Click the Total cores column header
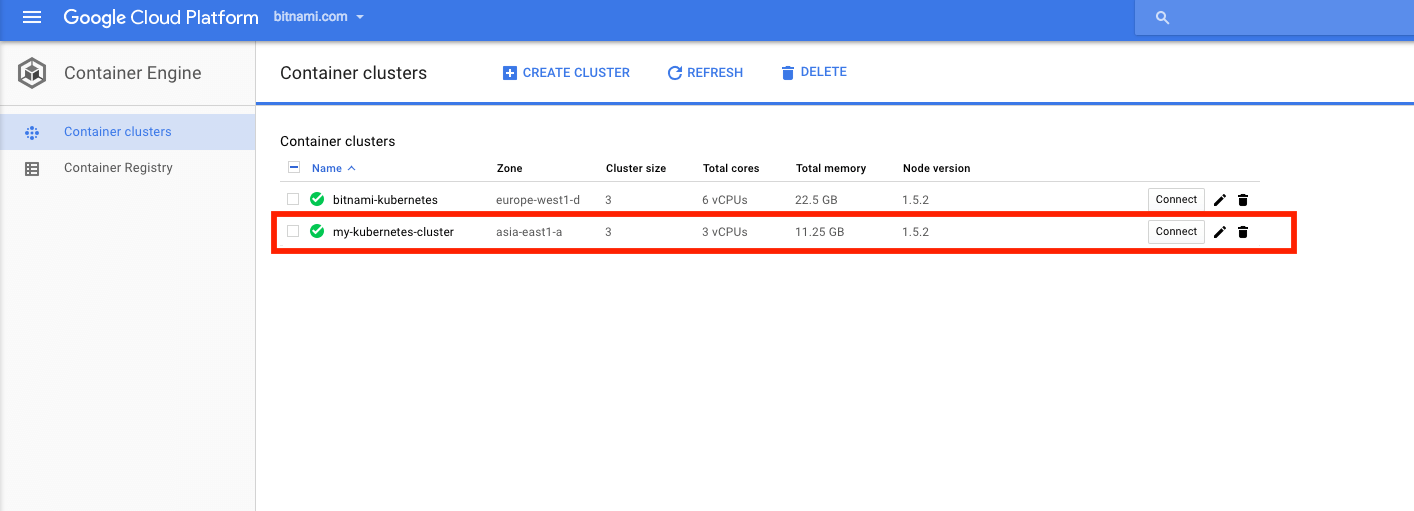 731,168
